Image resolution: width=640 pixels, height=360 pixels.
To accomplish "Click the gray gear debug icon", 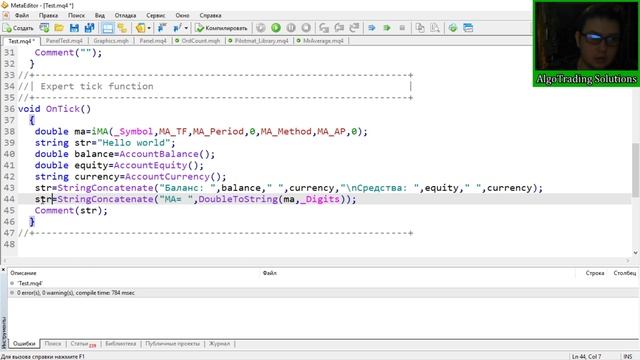I will tap(260, 28).
